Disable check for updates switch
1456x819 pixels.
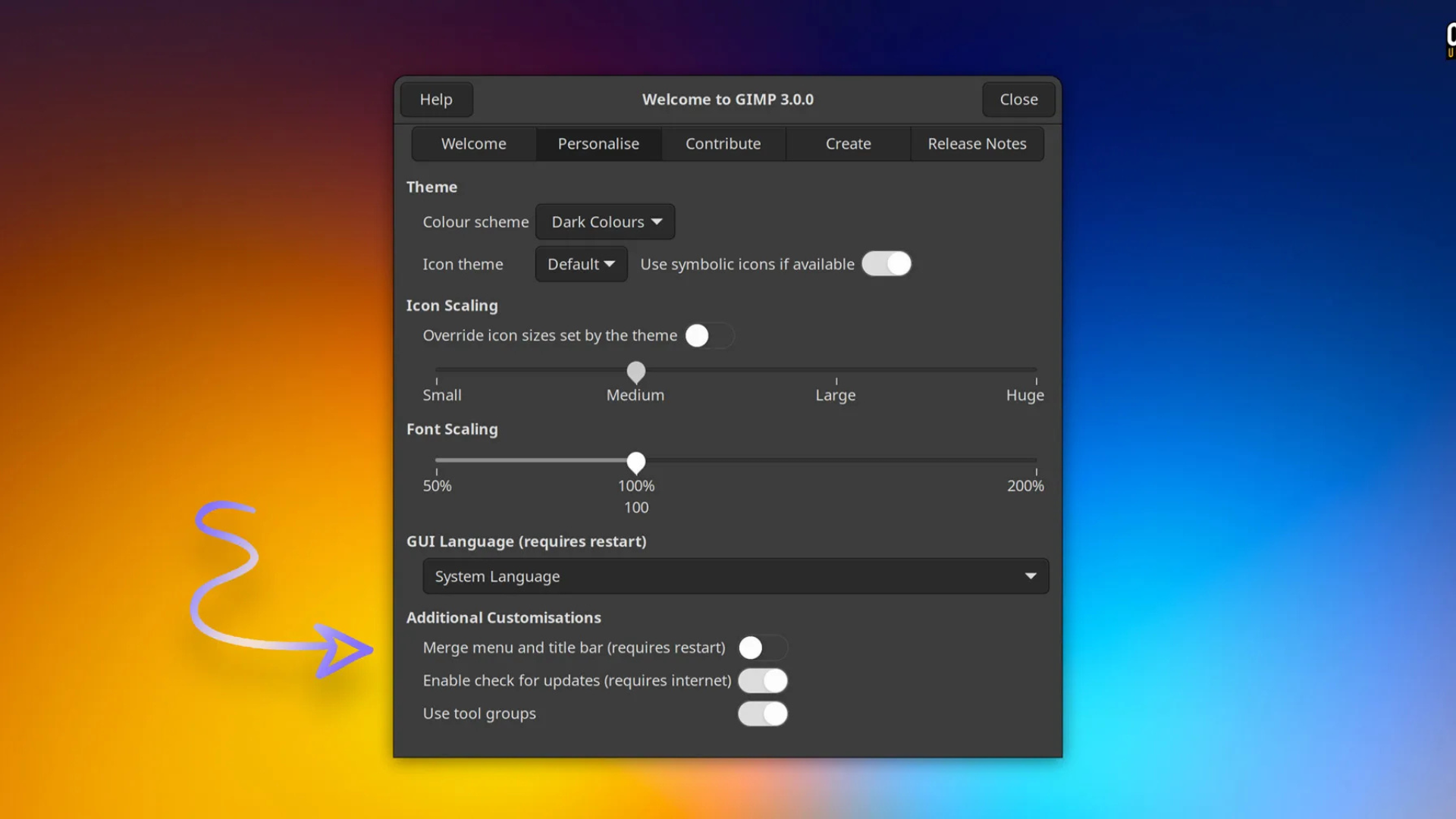(762, 681)
